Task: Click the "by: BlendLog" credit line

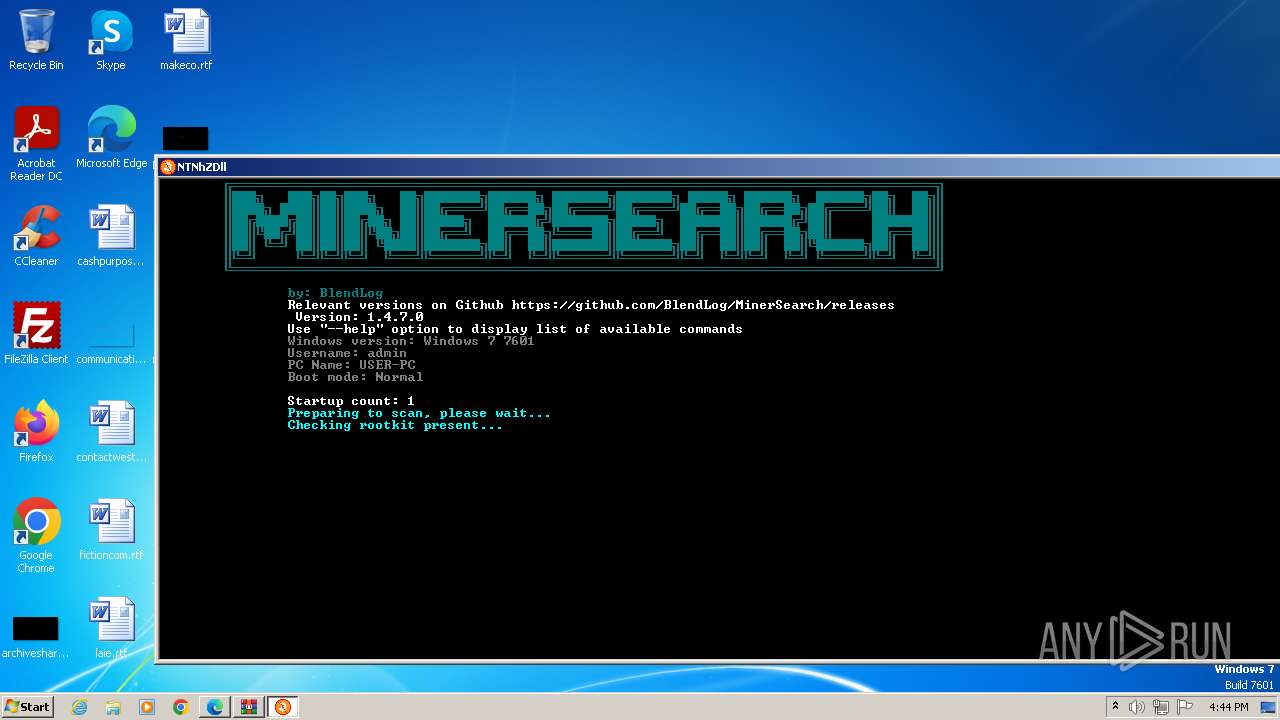Action: (335, 293)
